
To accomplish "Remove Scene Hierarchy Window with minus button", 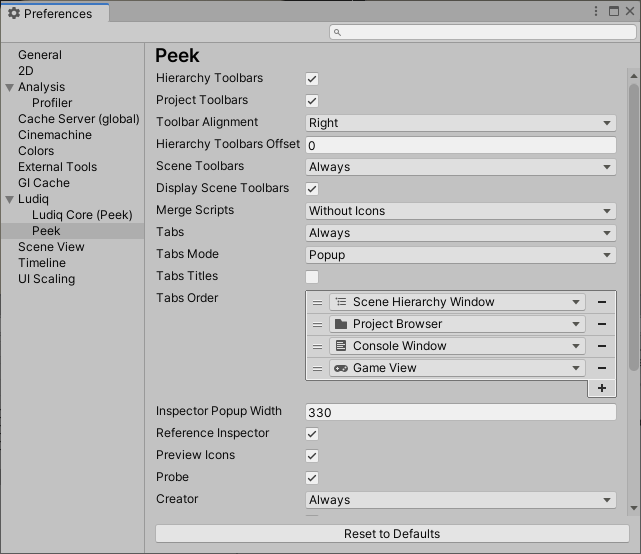I will coord(602,302).
